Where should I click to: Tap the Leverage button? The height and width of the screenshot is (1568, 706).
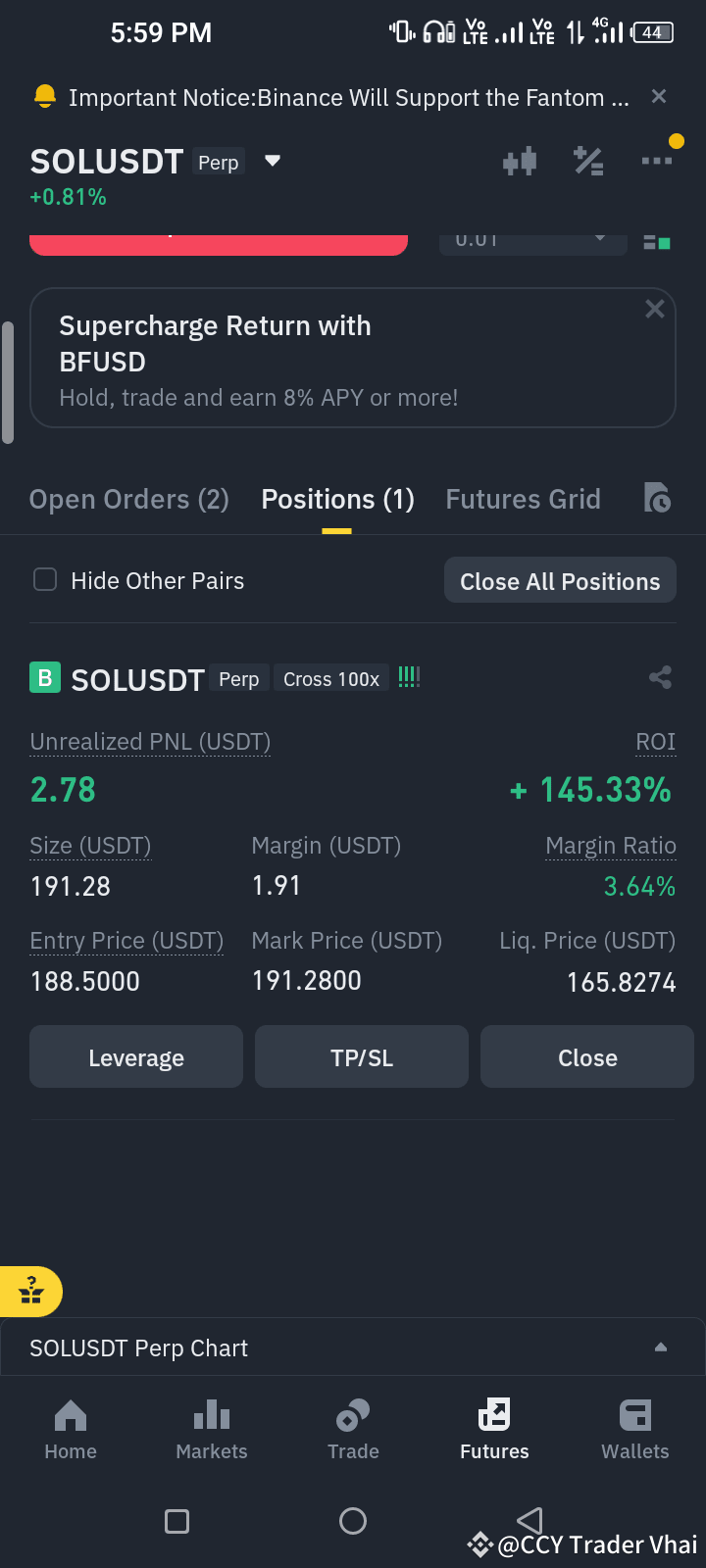[x=136, y=1057]
